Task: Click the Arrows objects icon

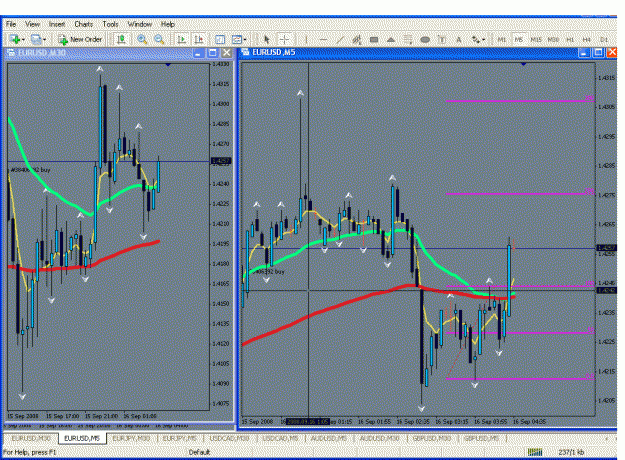Action: pyautogui.click(x=476, y=39)
